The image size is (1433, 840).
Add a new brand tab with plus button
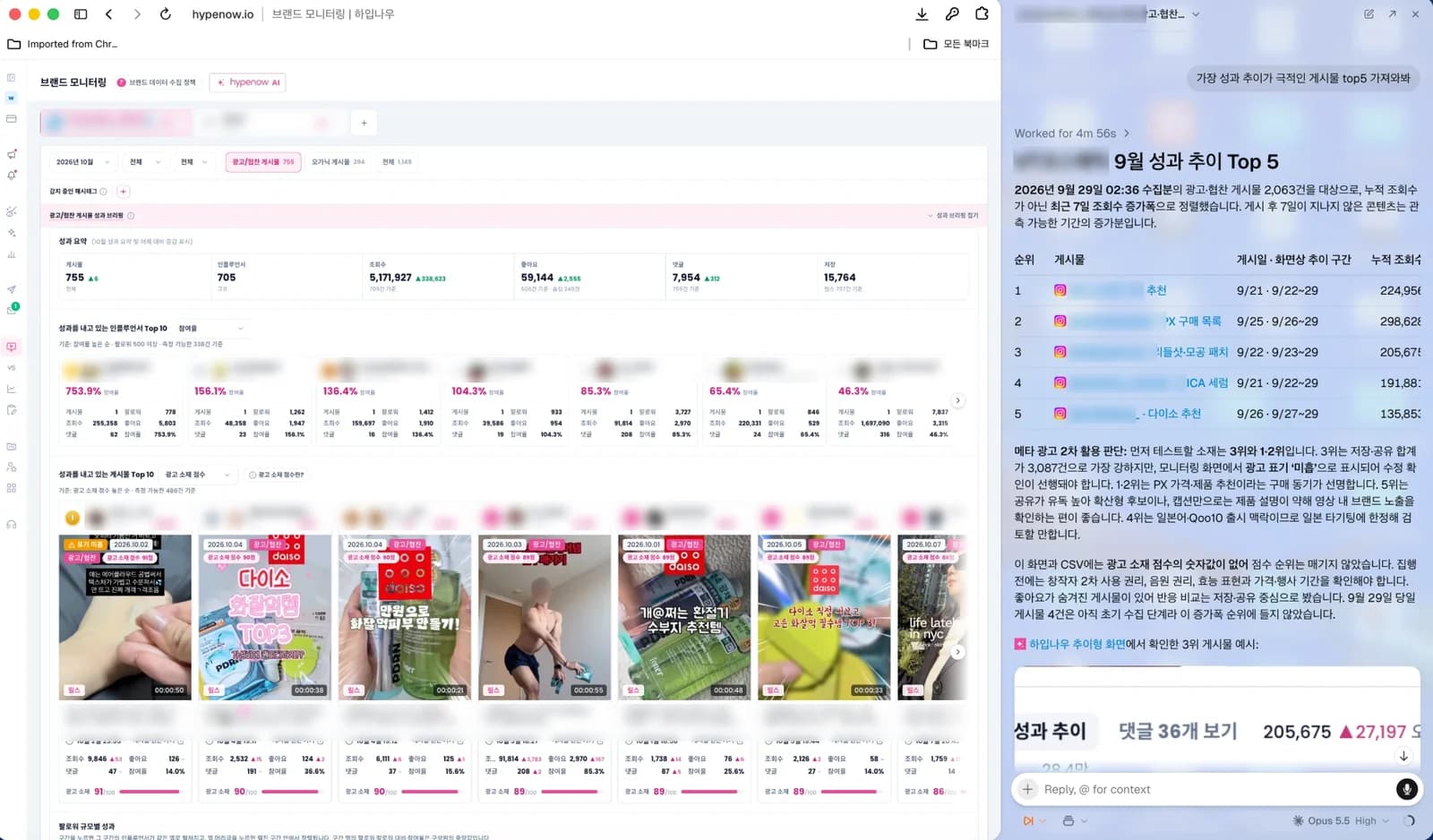tap(364, 123)
